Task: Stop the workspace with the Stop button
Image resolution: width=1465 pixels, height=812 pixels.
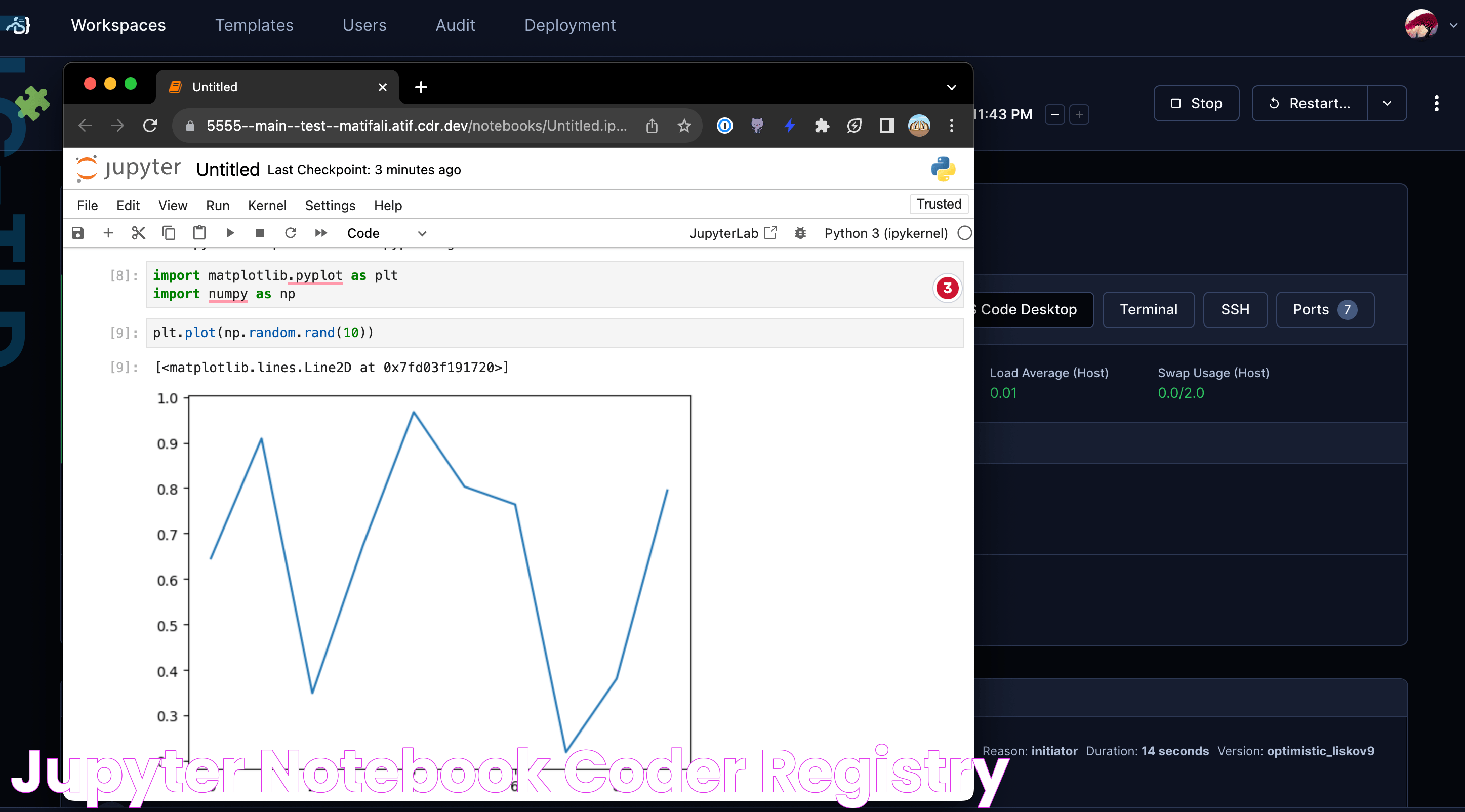Action: (x=1196, y=103)
